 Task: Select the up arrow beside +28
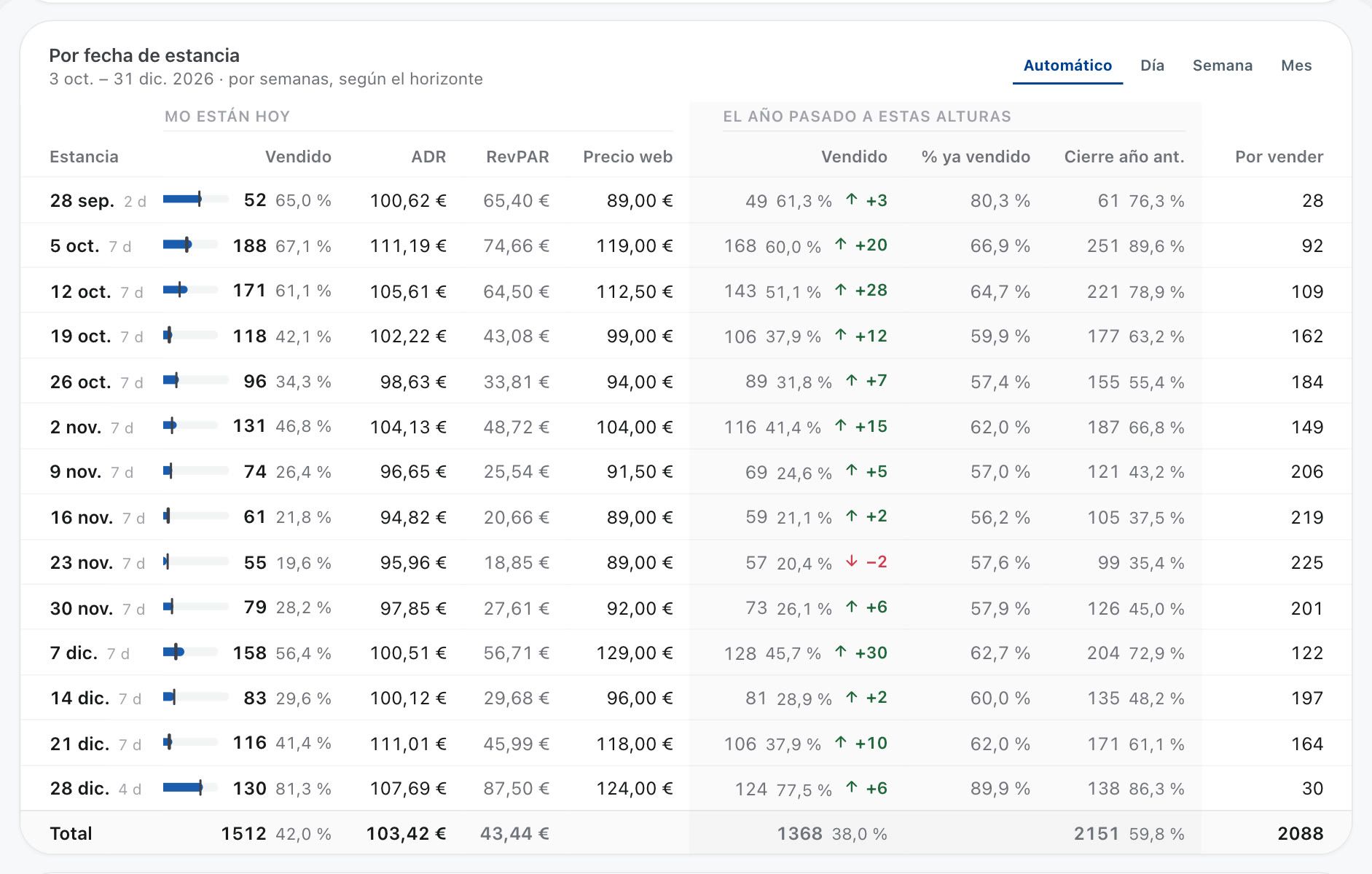(x=840, y=290)
